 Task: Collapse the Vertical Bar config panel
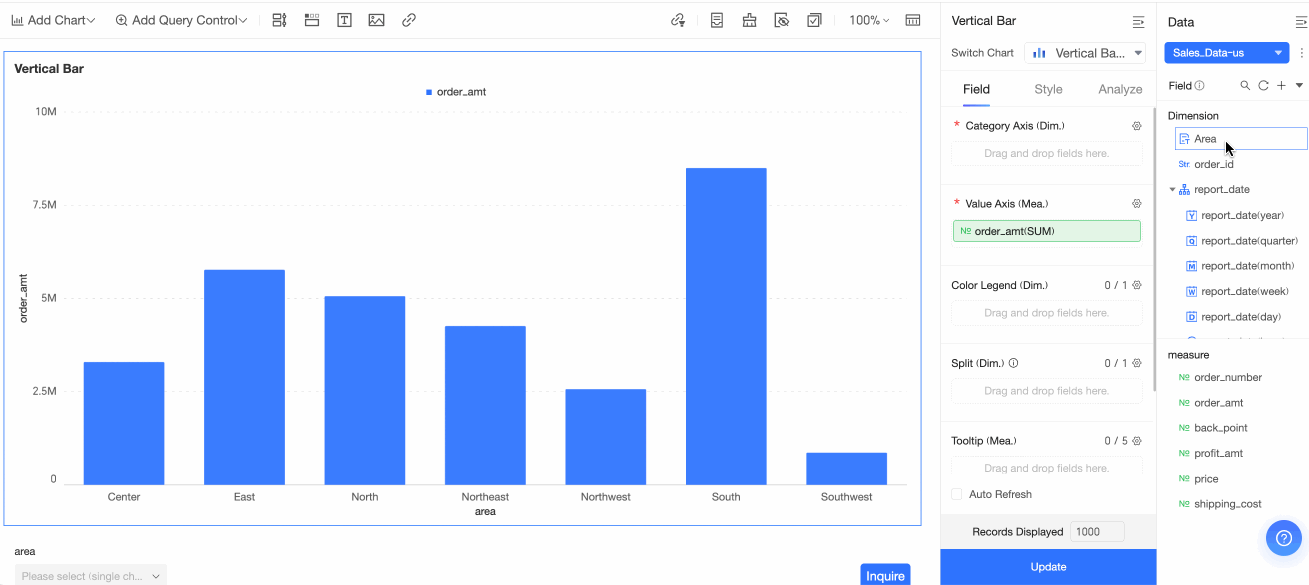(x=1138, y=22)
